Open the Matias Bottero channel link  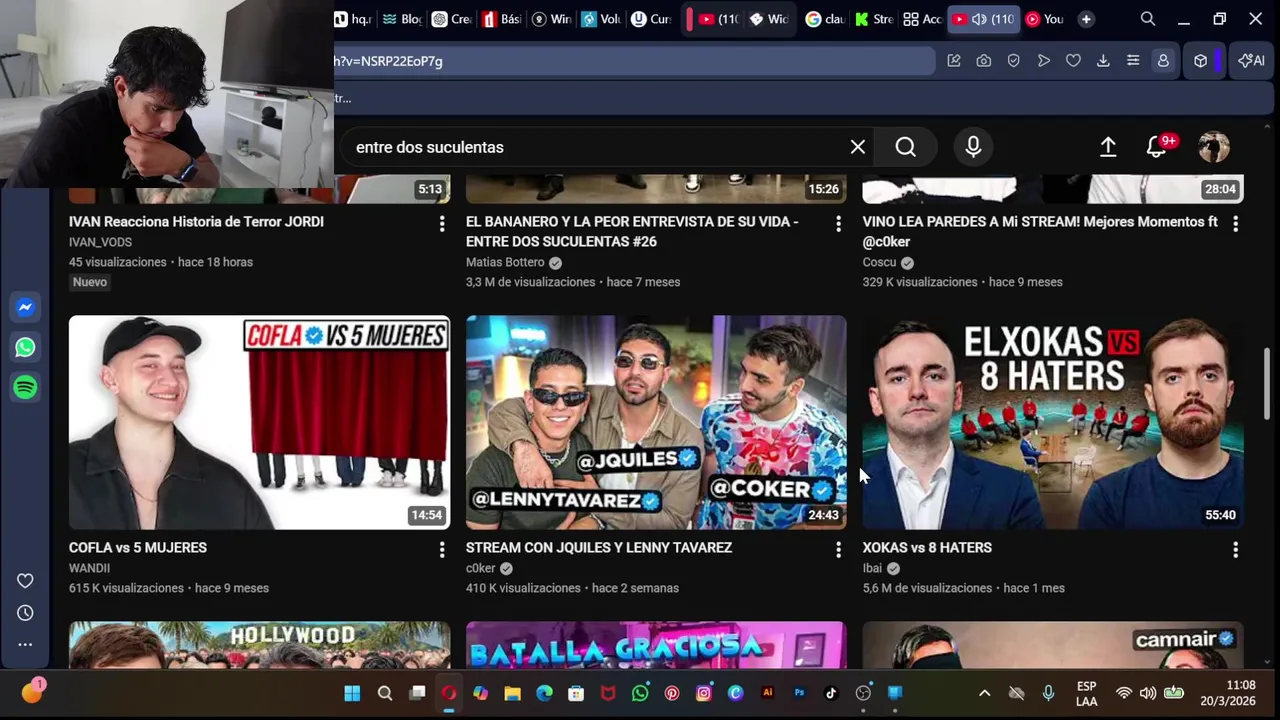(x=505, y=262)
